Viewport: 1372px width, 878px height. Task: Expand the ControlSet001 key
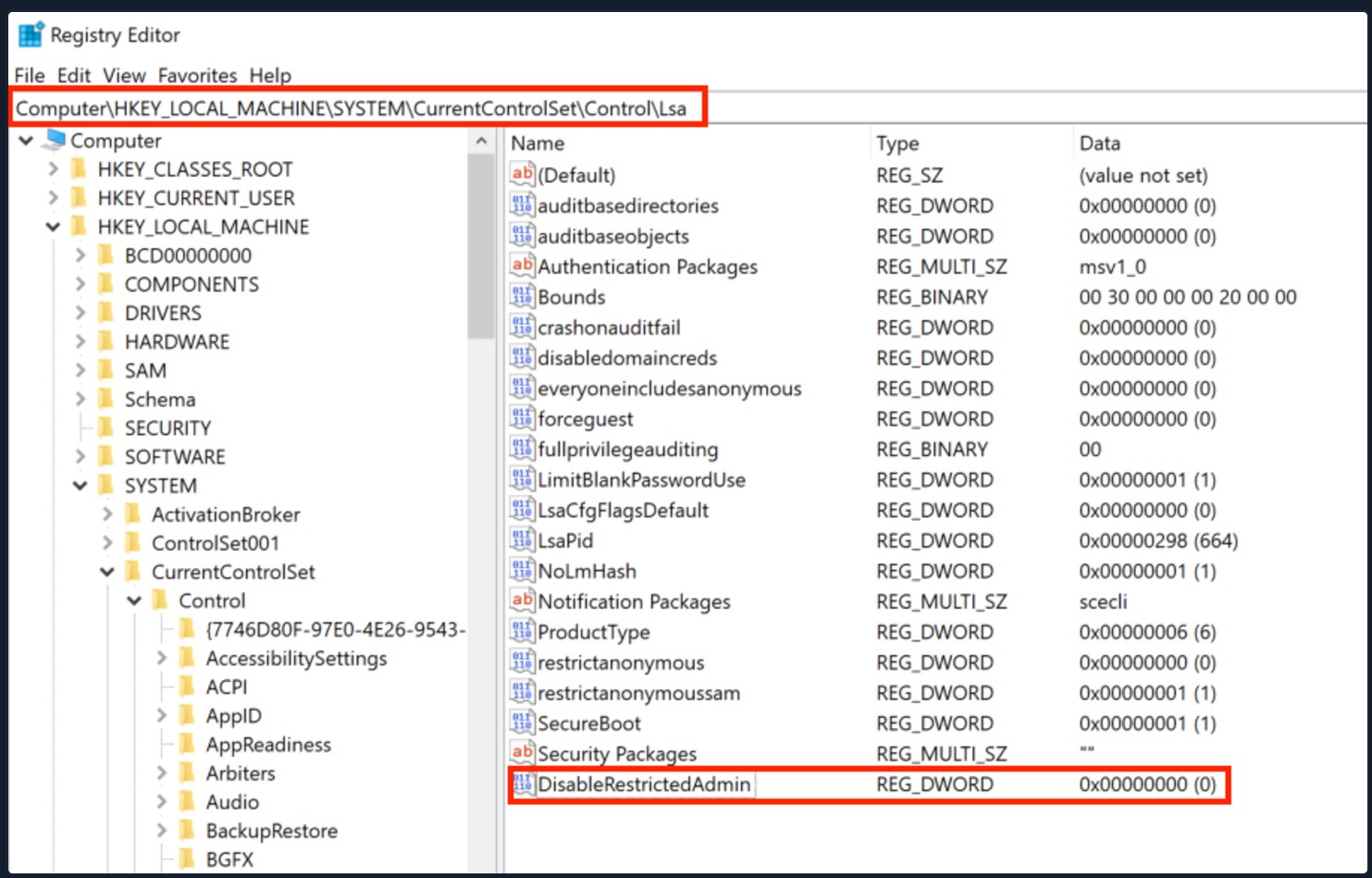tap(106, 542)
